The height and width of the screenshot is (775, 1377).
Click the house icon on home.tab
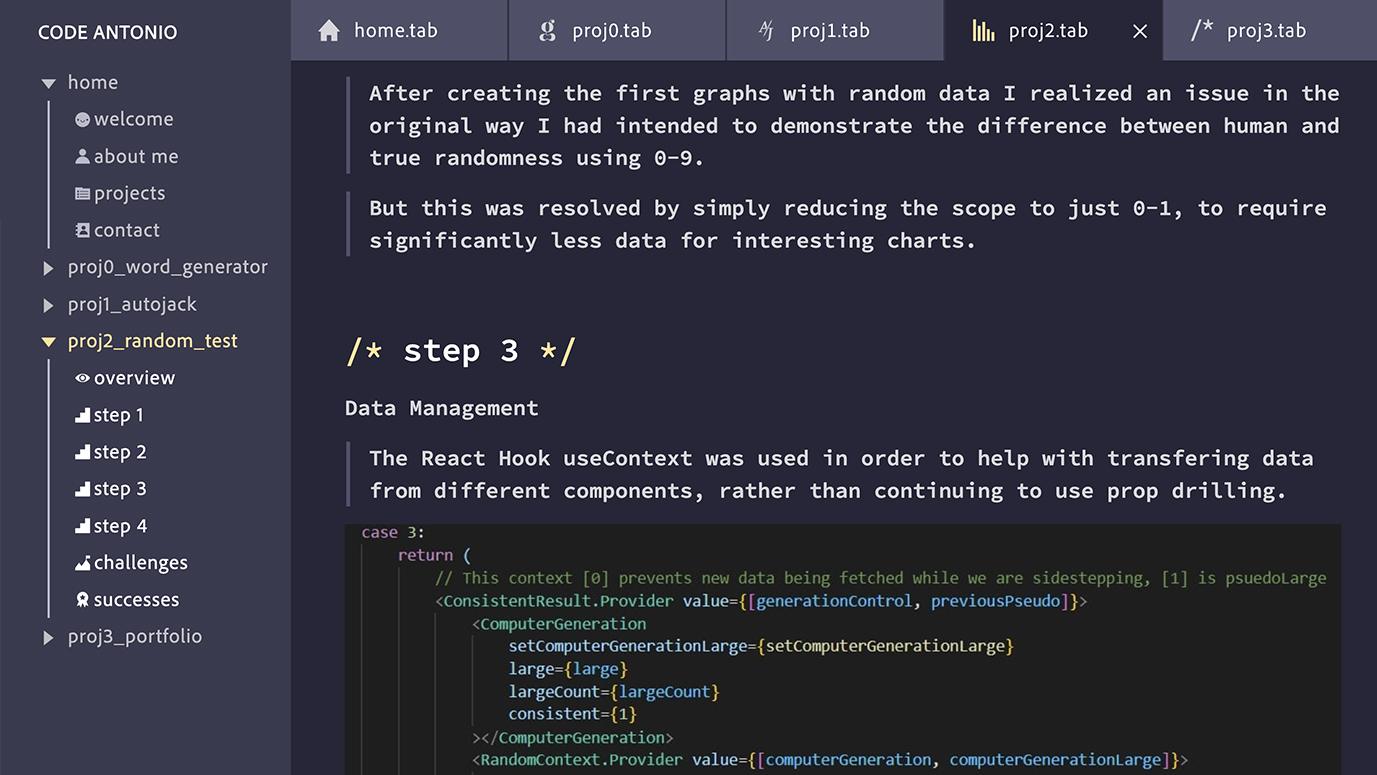tap(329, 31)
